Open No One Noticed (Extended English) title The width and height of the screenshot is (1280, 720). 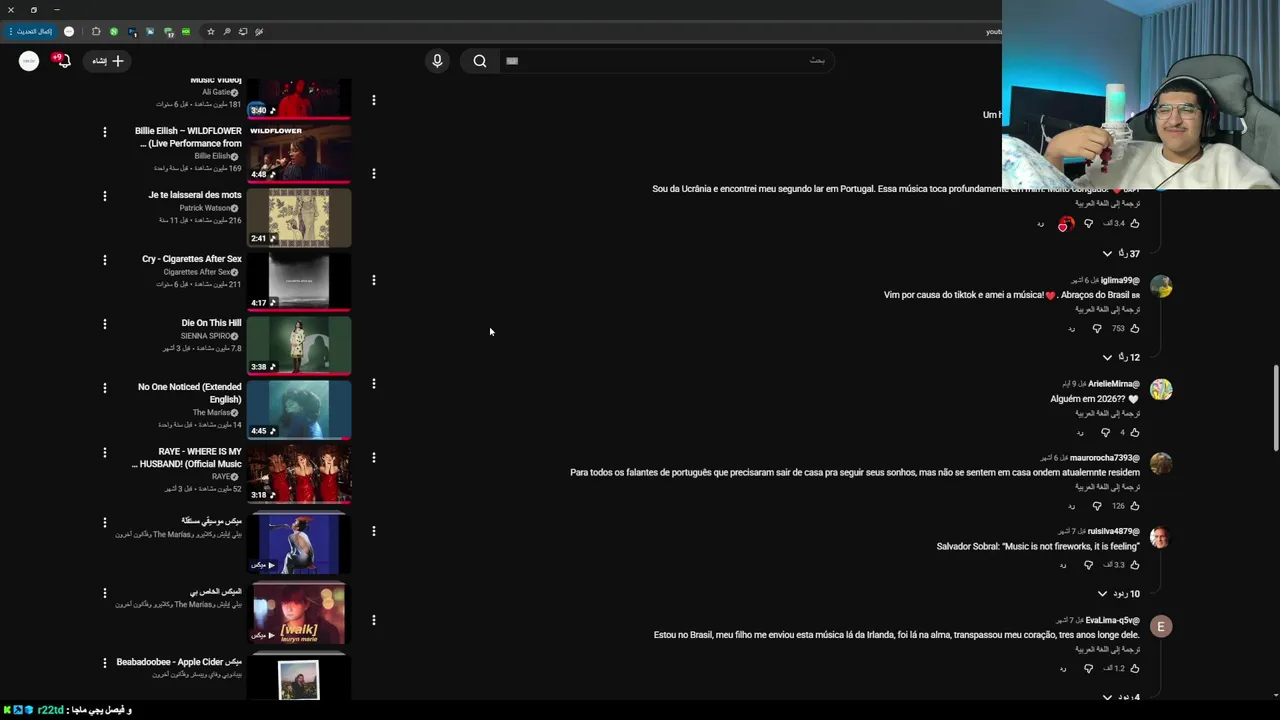pyautogui.click(x=190, y=393)
